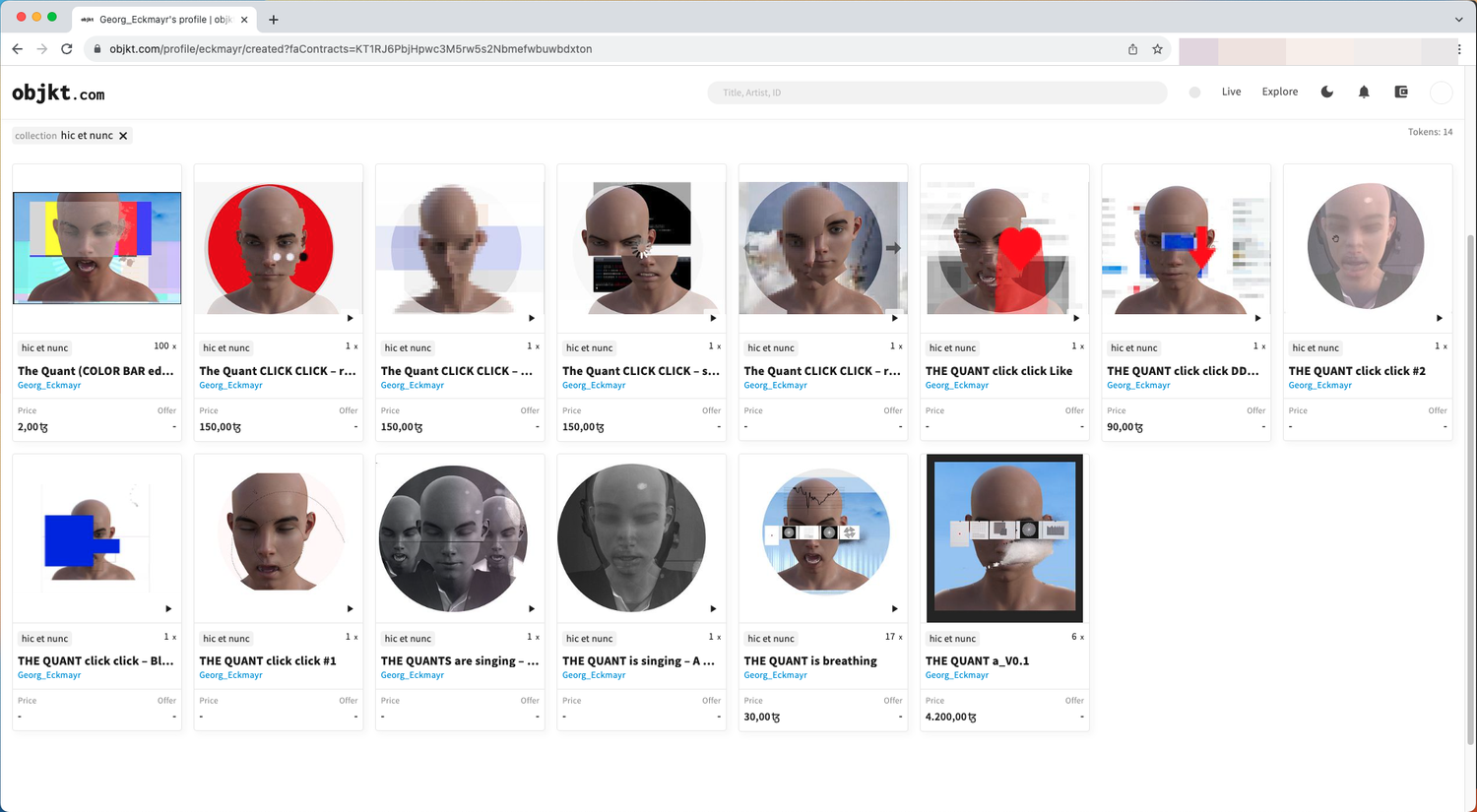Click the Title, Artist, ID search field
Image resolution: width=1477 pixels, height=812 pixels.
(935, 93)
